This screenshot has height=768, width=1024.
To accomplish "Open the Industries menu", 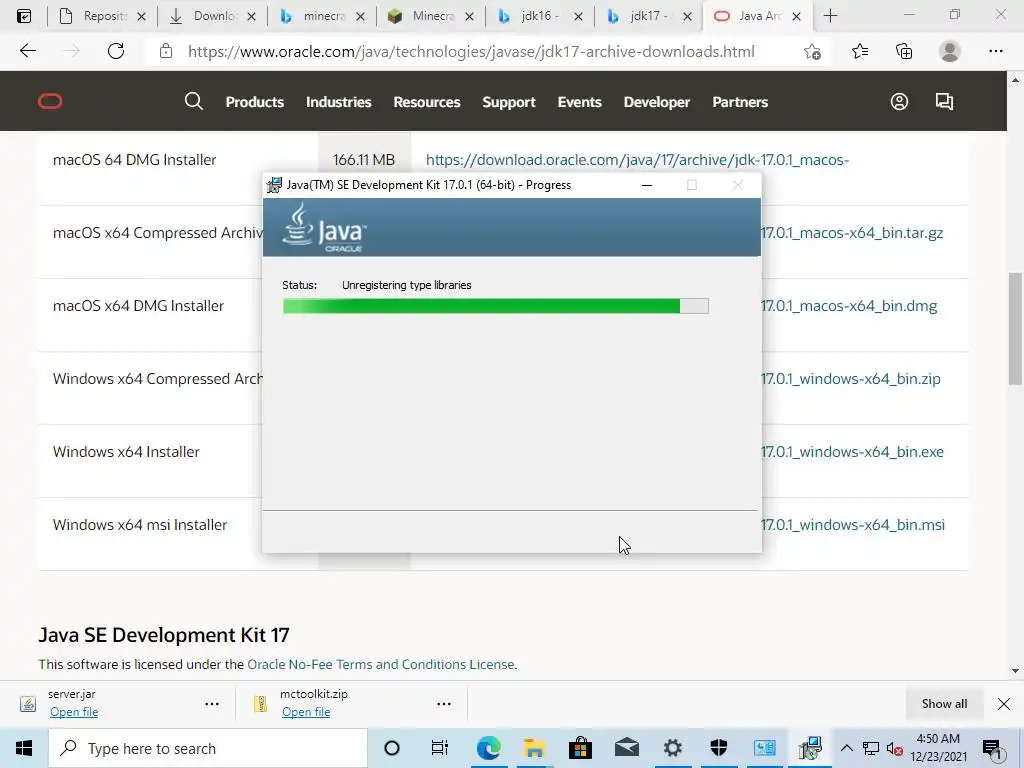I will pos(338,102).
